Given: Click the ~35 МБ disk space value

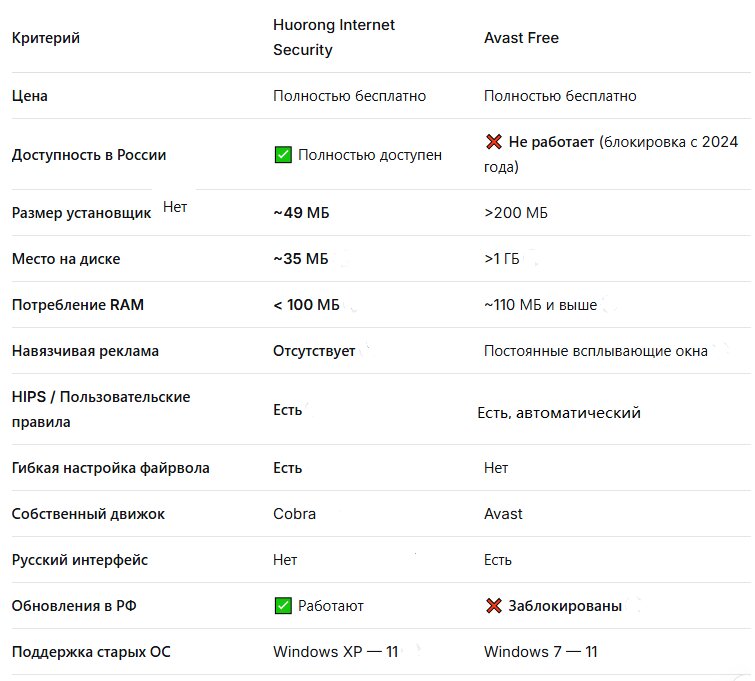Looking at the screenshot, I should tap(301, 259).
